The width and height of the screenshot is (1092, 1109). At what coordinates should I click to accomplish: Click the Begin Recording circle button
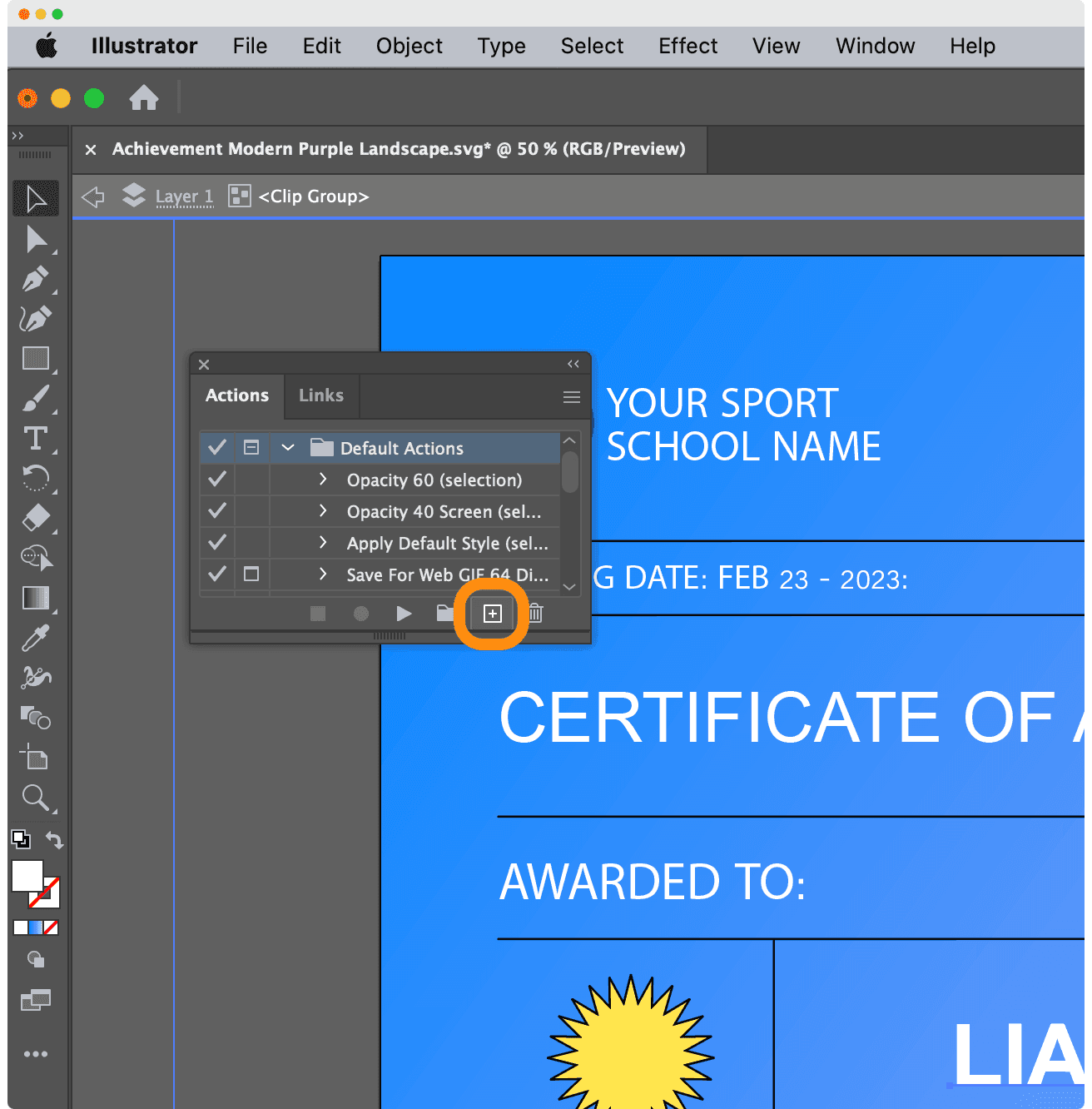click(x=360, y=614)
